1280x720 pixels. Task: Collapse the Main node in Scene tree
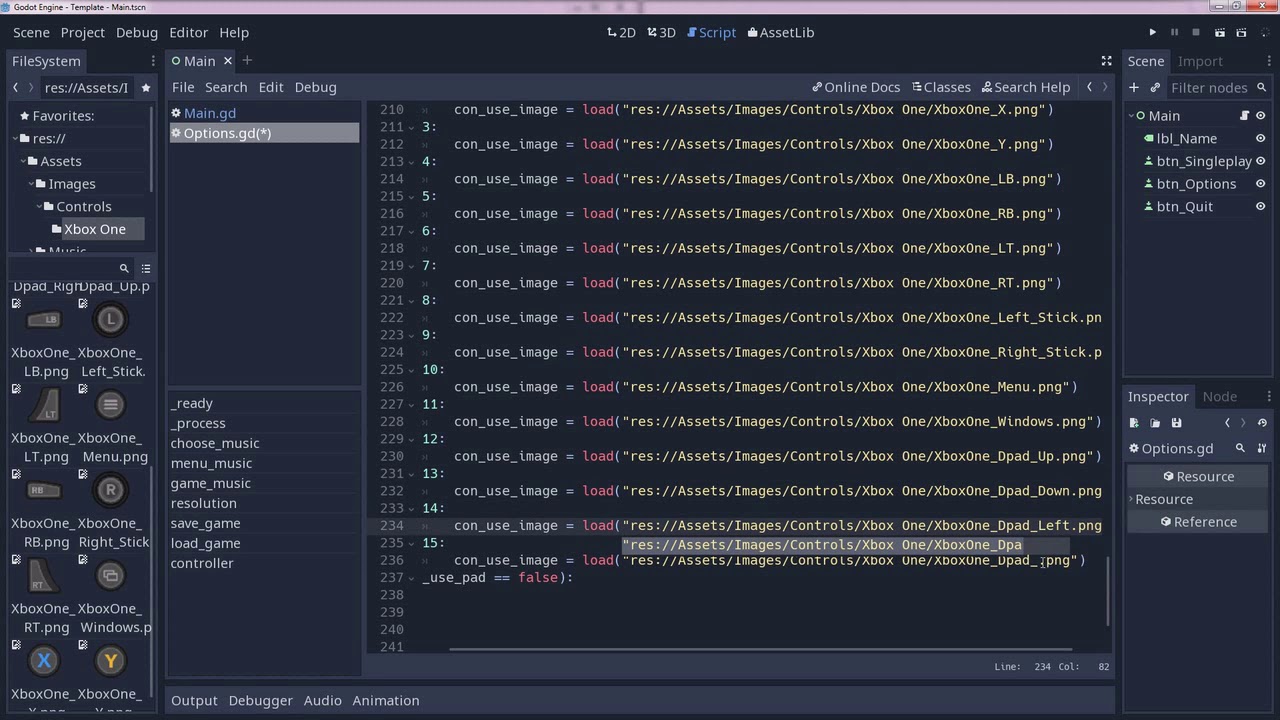[1131, 116]
